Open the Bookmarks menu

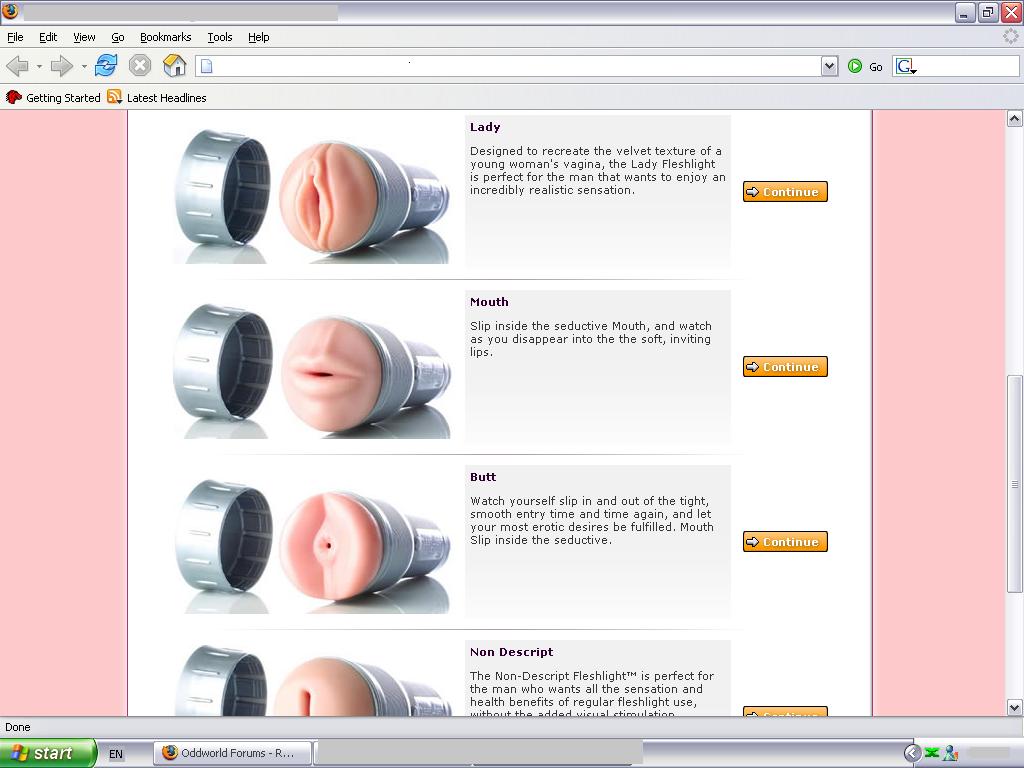pyautogui.click(x=165, y=37)
